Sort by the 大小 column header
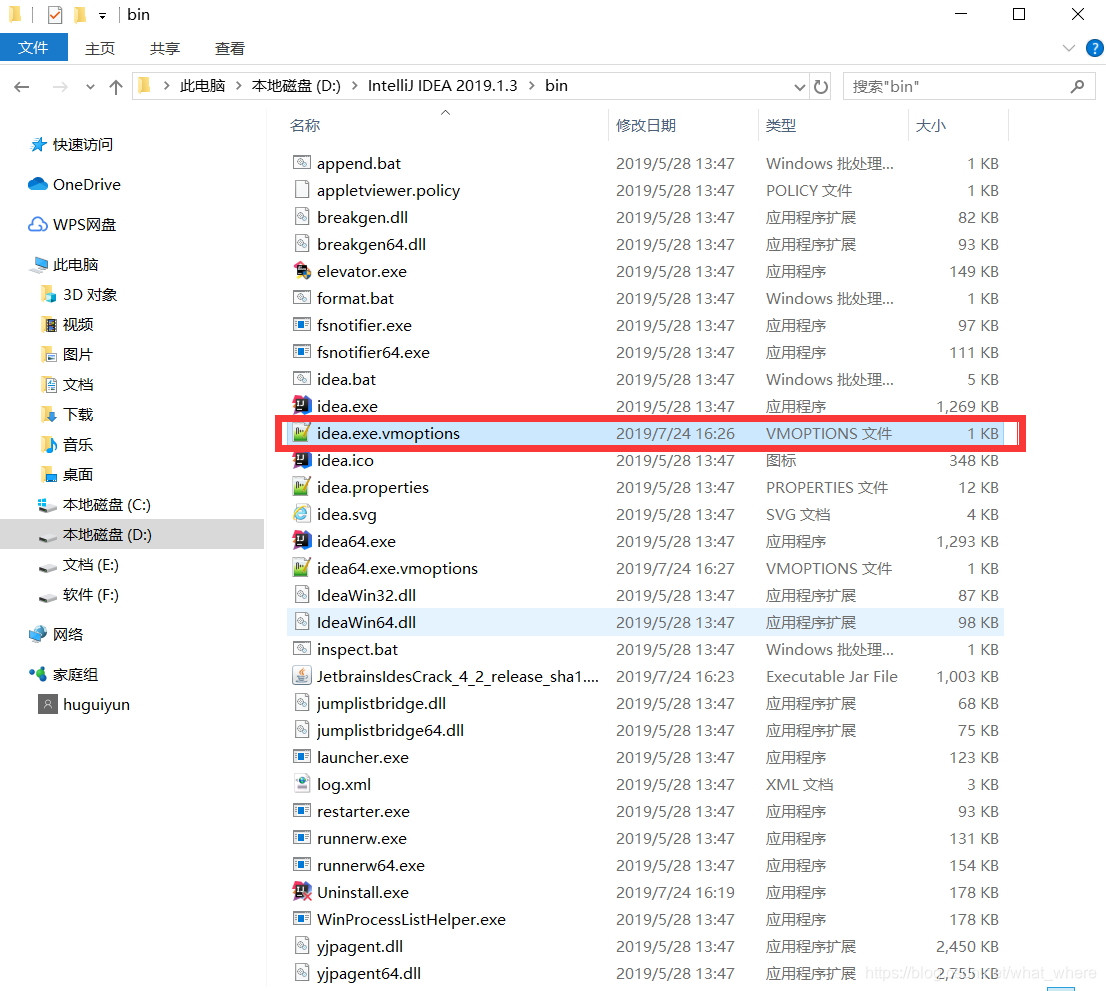1106x991 pixels. 930,126
